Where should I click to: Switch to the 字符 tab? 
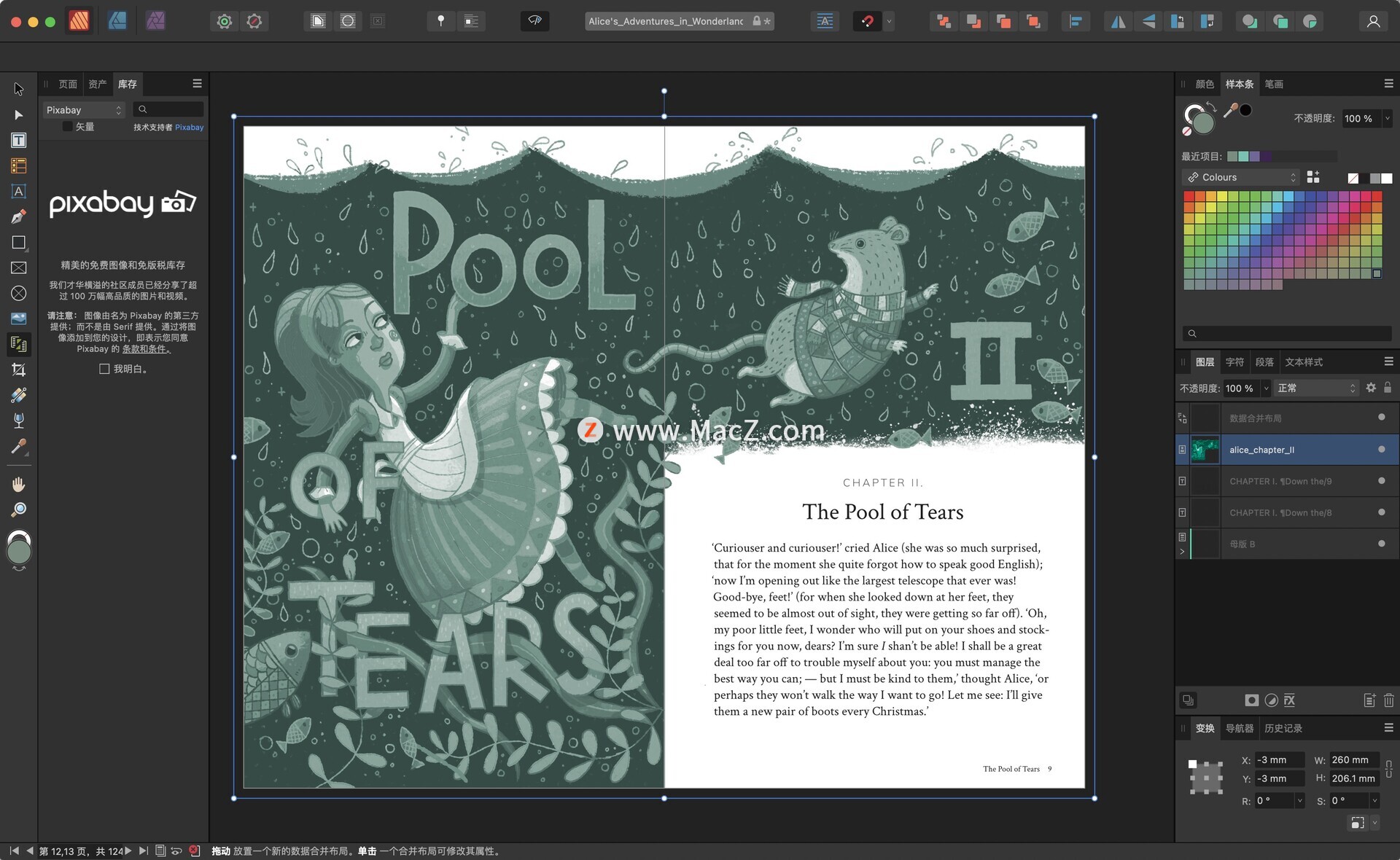(x=1234, y=362)
